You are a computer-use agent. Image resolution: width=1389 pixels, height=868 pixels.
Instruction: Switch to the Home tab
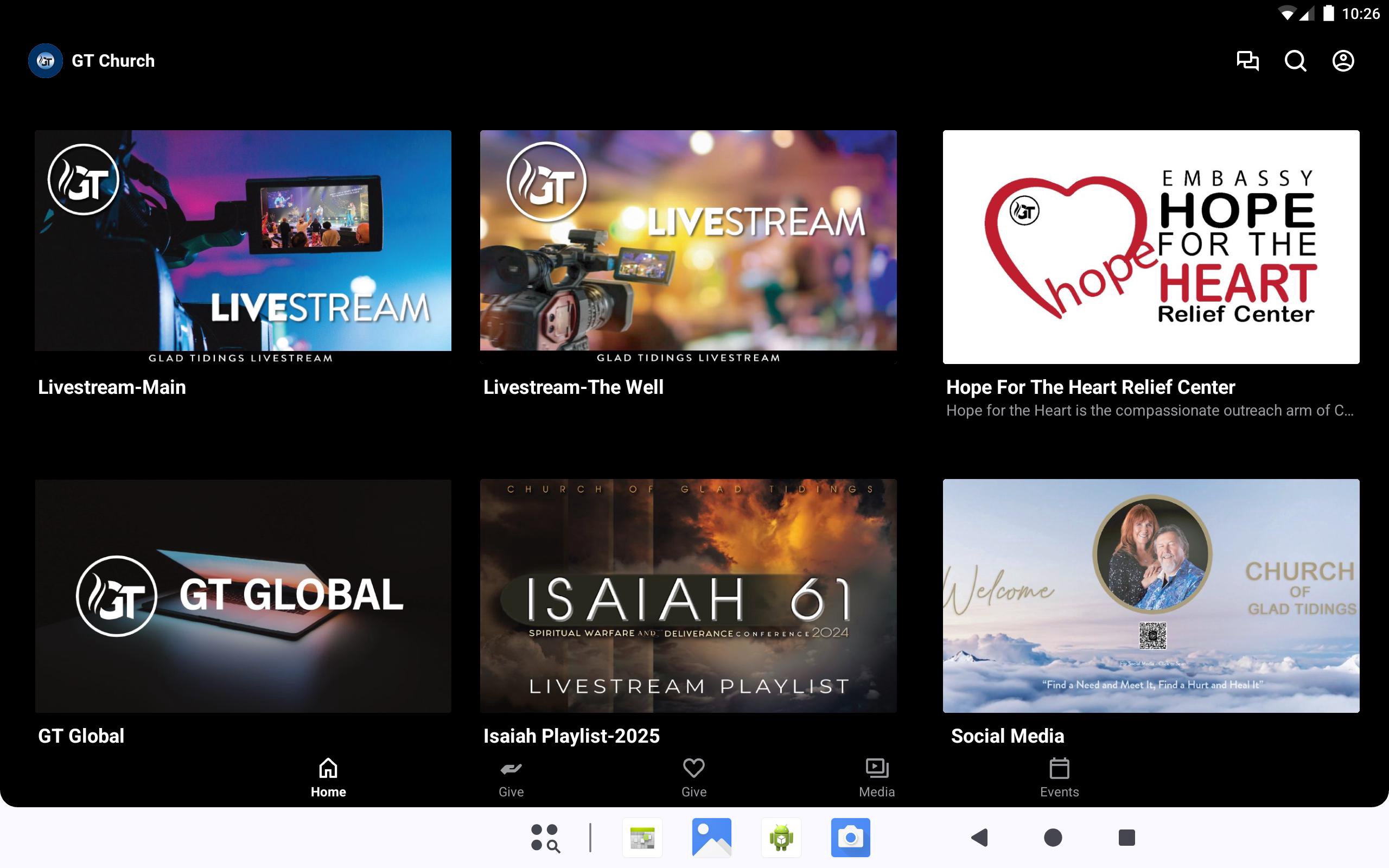[328, 777]
